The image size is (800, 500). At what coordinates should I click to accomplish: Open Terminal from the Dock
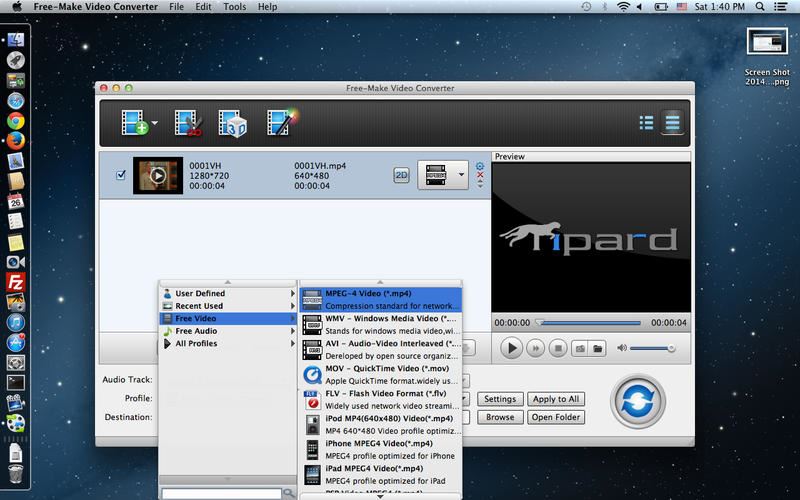16,383
